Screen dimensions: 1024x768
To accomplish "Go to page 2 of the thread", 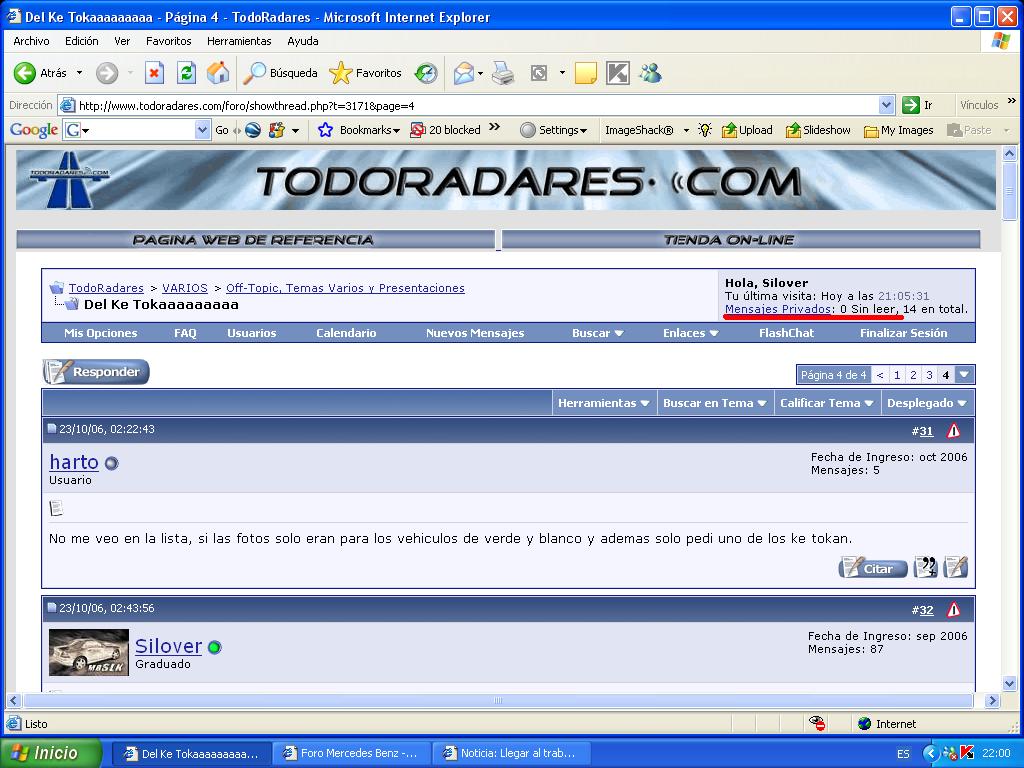I will click(913, 375).
